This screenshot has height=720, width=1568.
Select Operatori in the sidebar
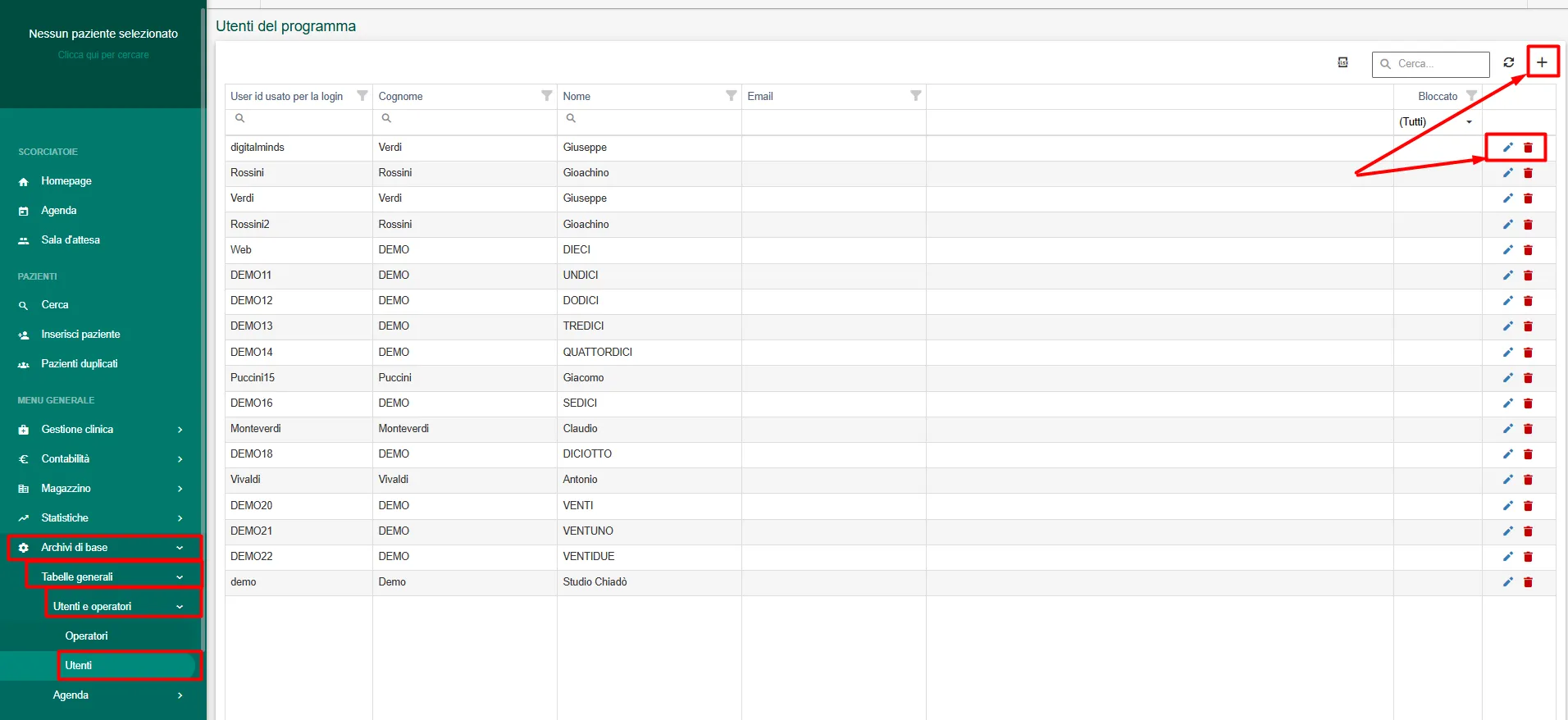click(x=86, y=636)
